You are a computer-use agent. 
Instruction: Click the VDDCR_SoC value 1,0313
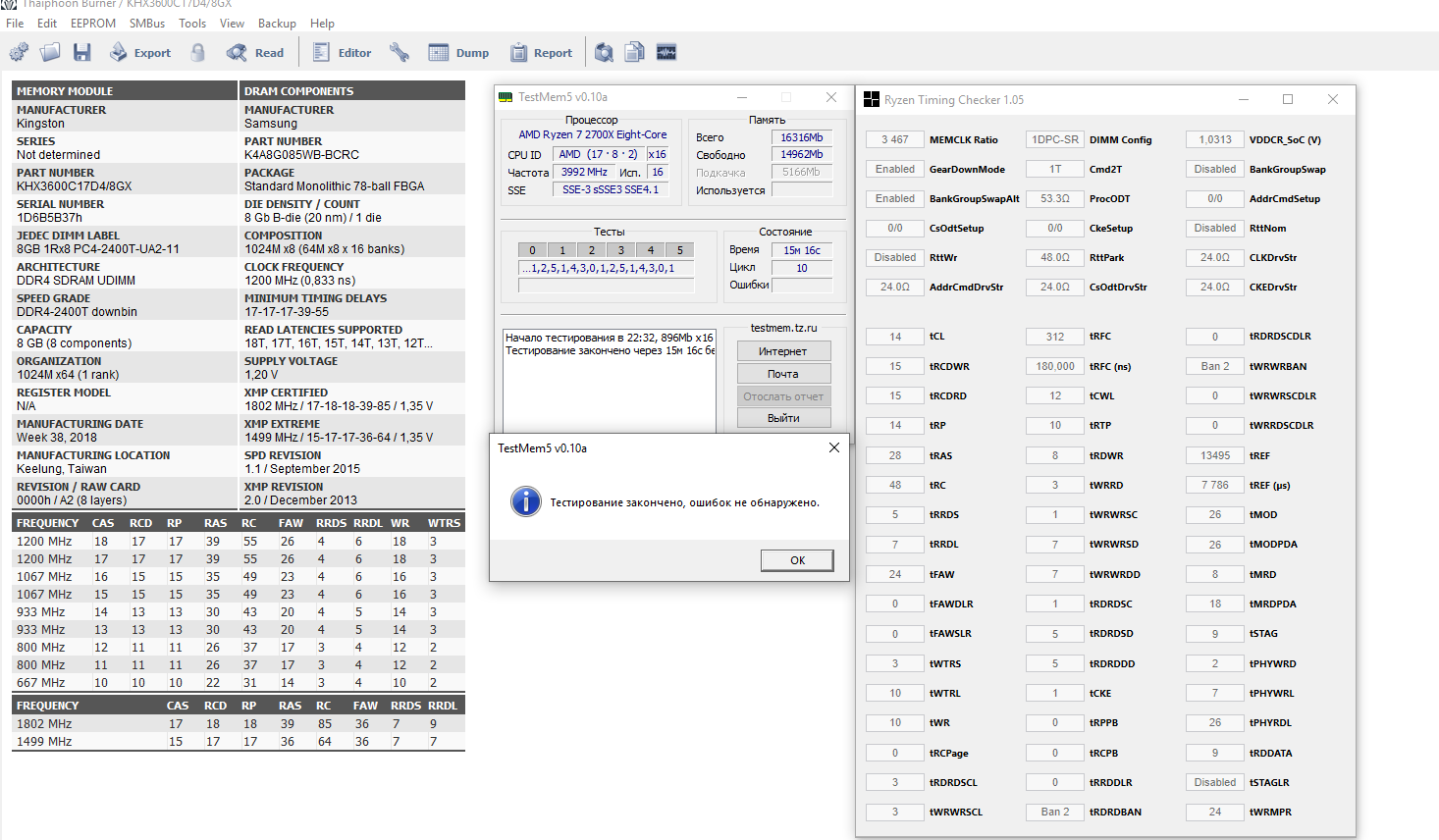tap(1215, 139)
